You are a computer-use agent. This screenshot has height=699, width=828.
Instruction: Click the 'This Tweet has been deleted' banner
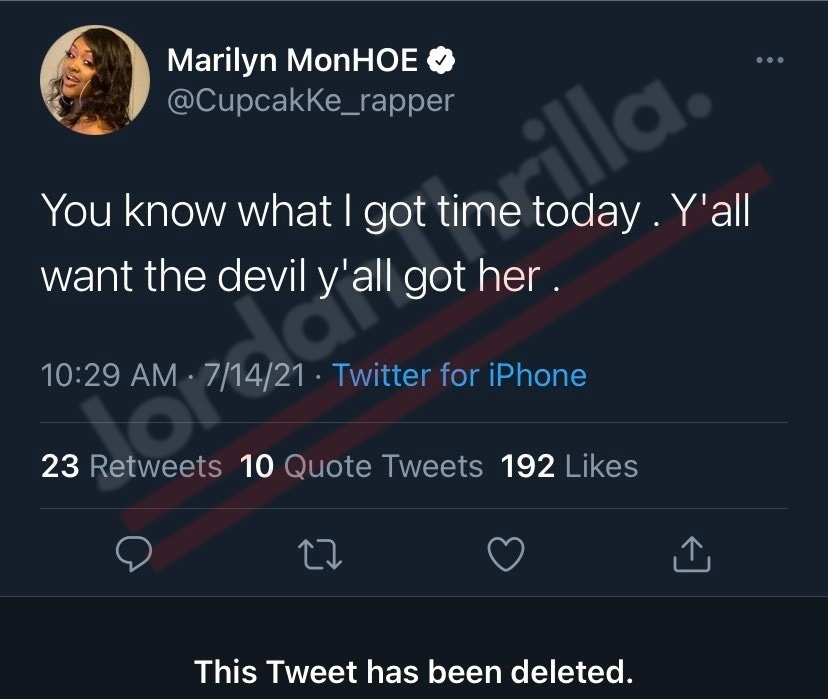414,672
